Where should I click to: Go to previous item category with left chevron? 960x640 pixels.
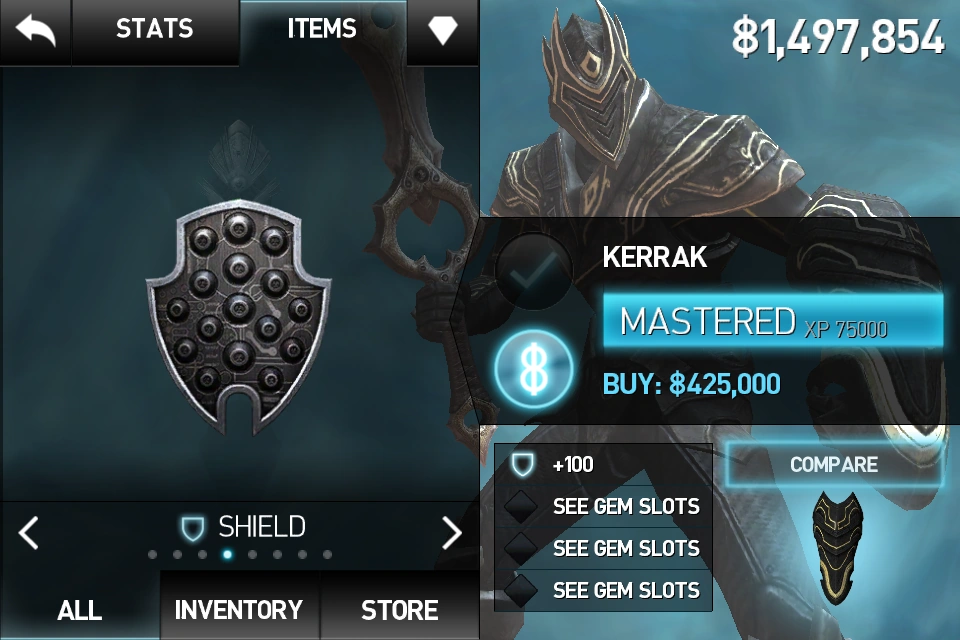click(29, 532)
